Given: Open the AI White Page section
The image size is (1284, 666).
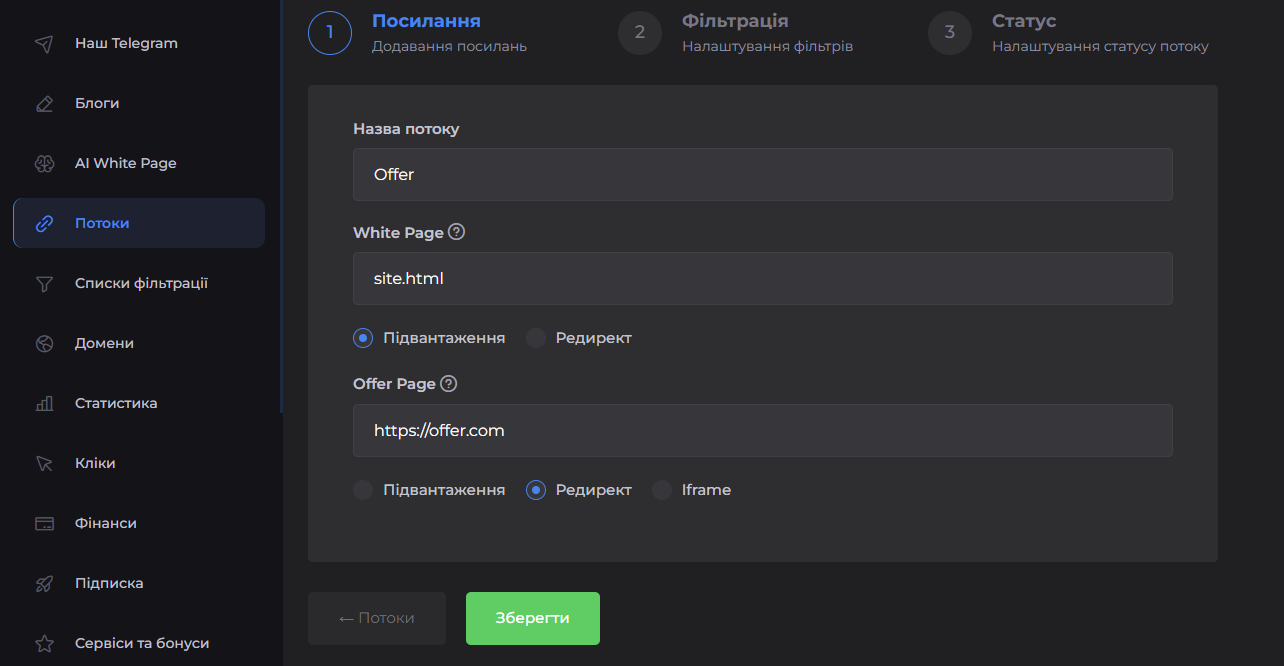Looking at the screenshot, I should [x=124, y=163].
